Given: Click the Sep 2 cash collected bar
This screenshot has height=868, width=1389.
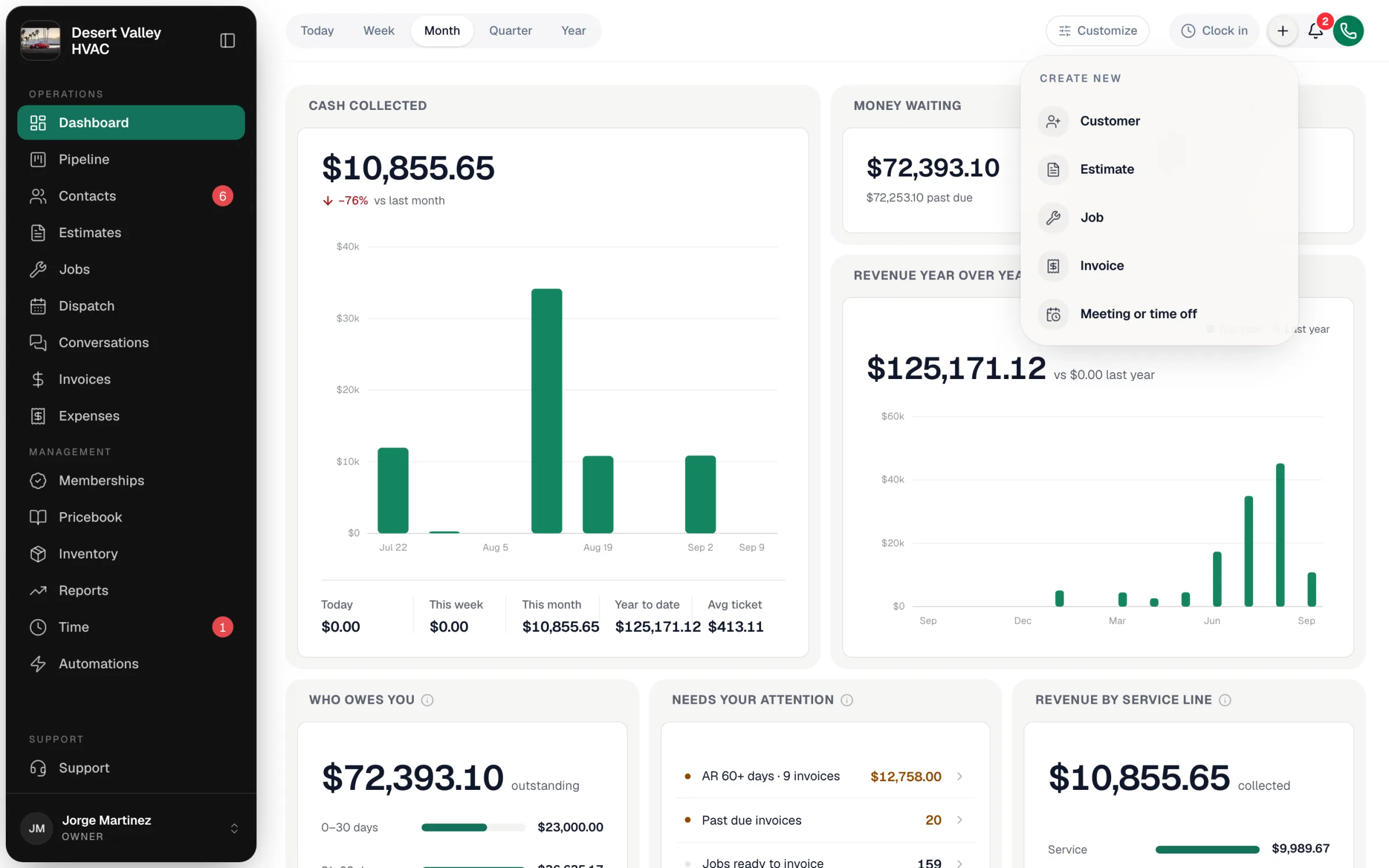Looking at the screenshot, I should 700,494.
